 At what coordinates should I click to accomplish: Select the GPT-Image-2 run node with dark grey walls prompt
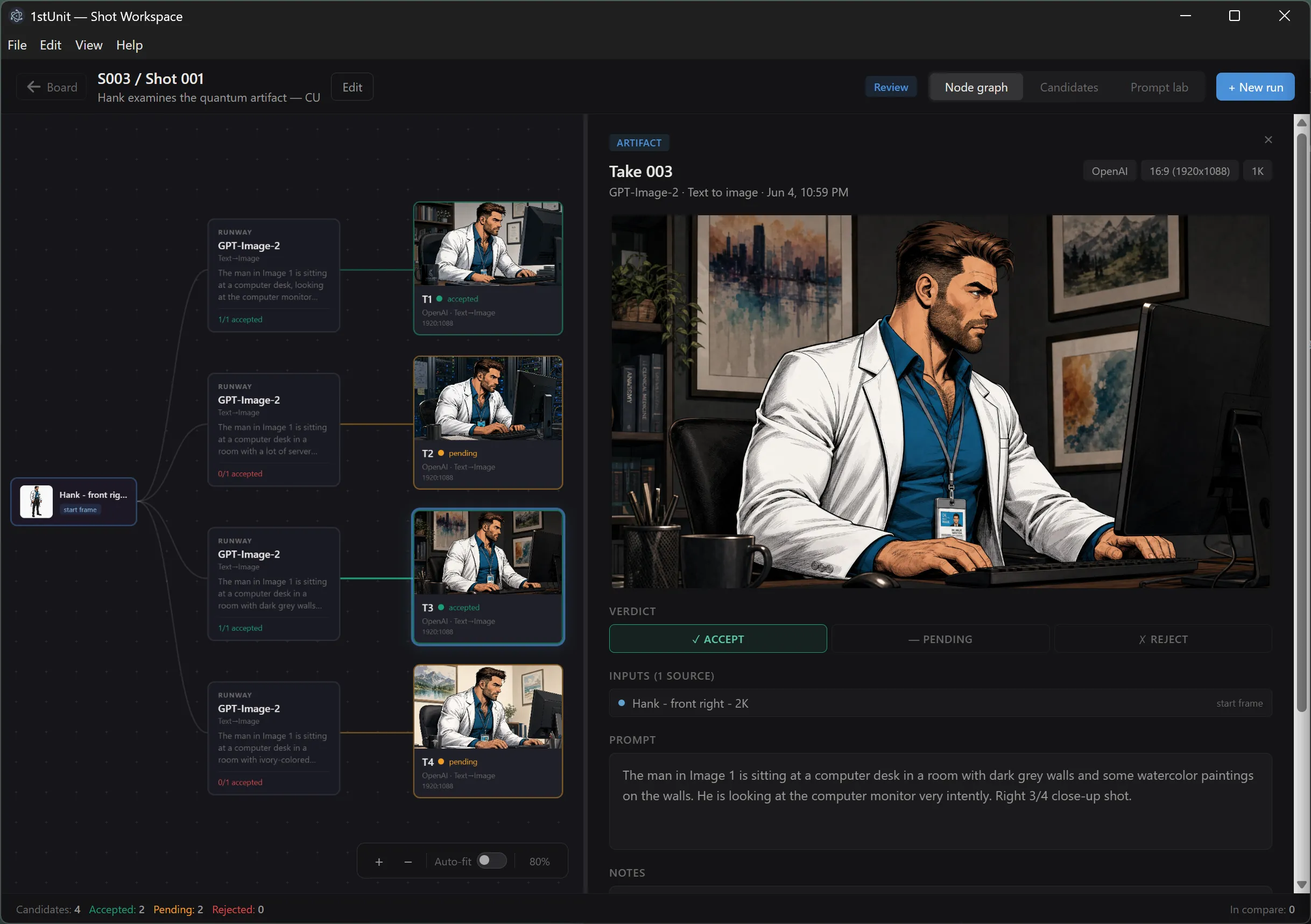(273, 584)
